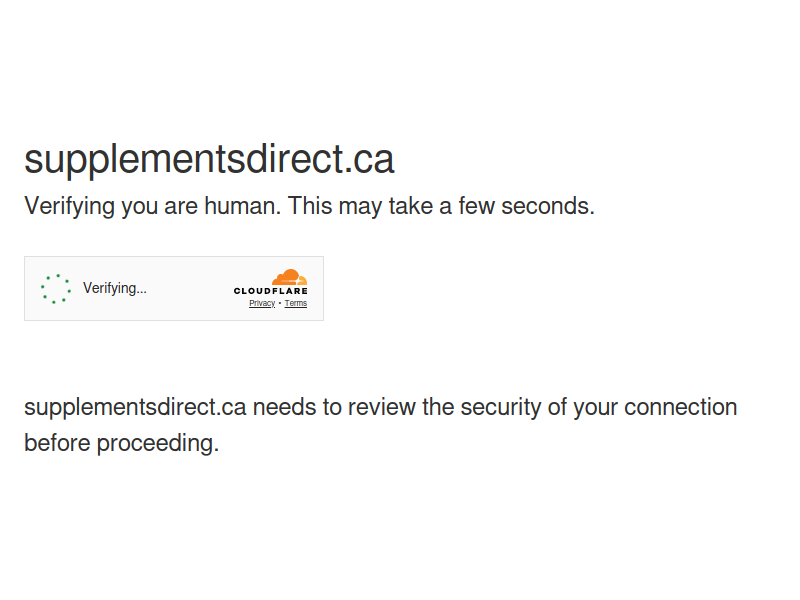Open the Cloudflare Terms link
Viewport: 800px width, 600px height.
pyautogui.click(x=296, y=303)
